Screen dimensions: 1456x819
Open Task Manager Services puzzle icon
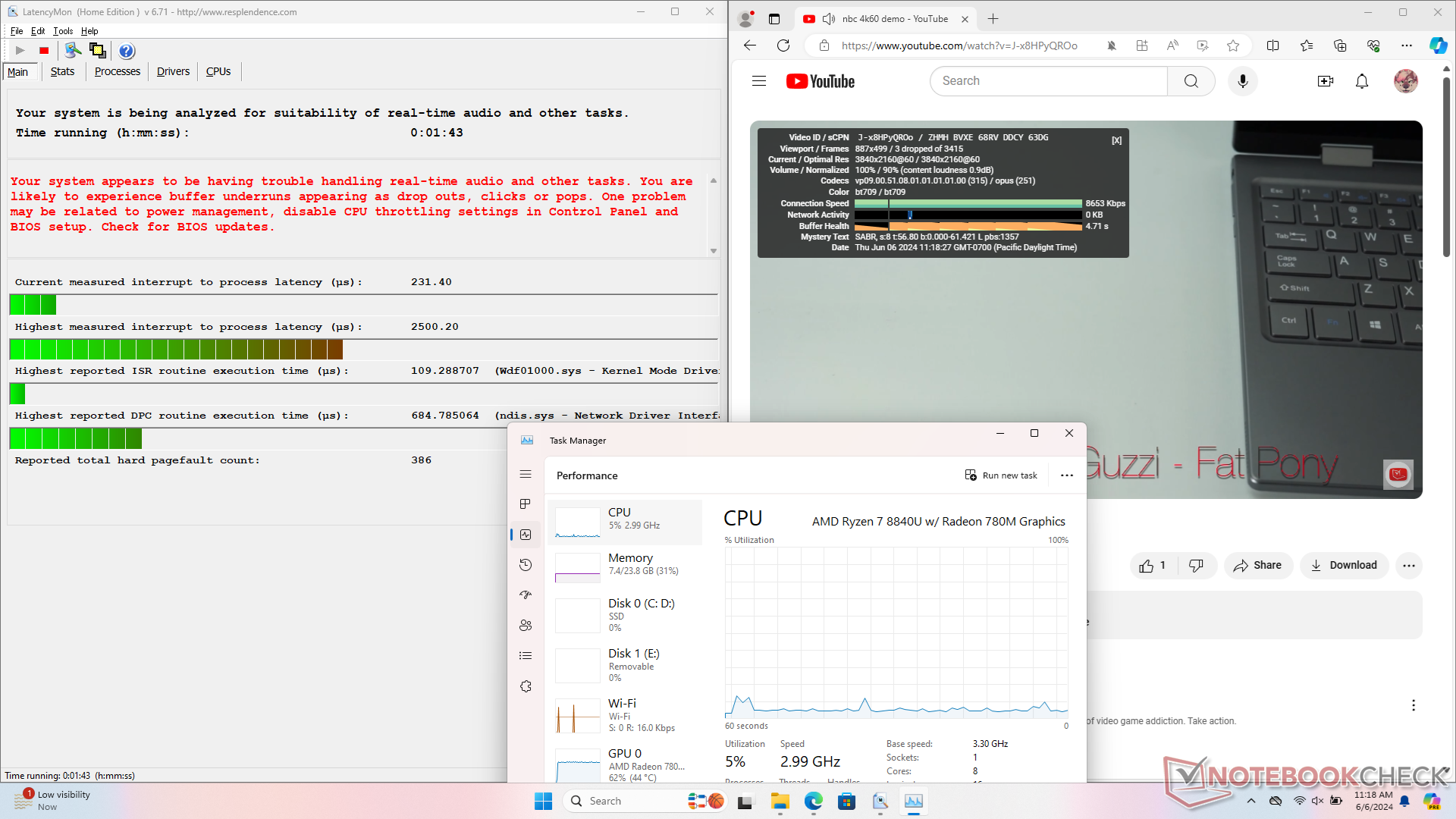(x=526, y=686)
